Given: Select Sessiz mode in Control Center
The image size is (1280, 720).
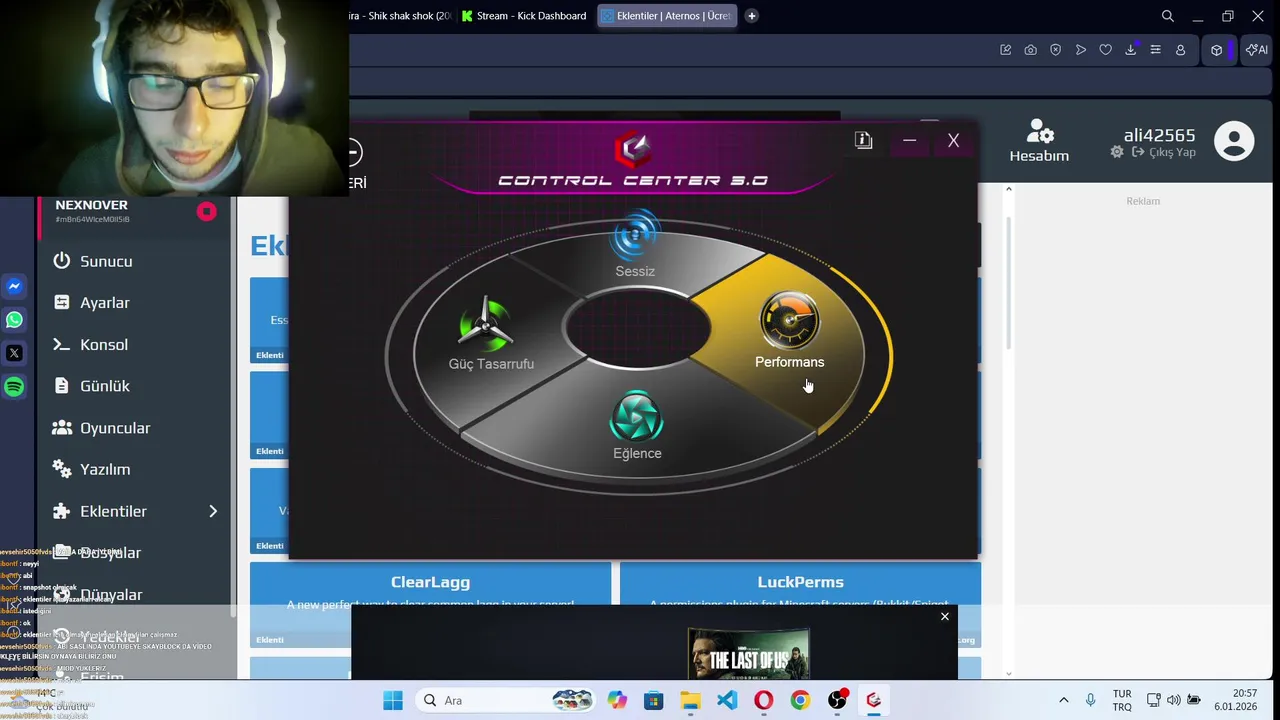Looking at the screenshot, I should [x=635, y=245].
